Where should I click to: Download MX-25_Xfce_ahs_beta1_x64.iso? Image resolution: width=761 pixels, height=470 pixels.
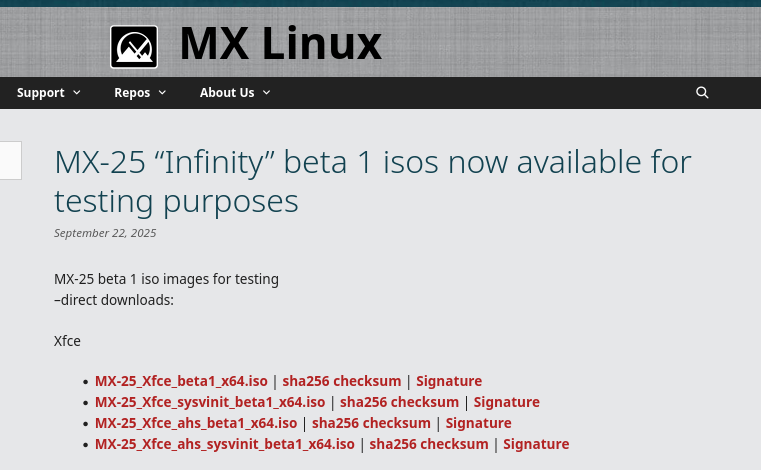(x=196, y=423)
